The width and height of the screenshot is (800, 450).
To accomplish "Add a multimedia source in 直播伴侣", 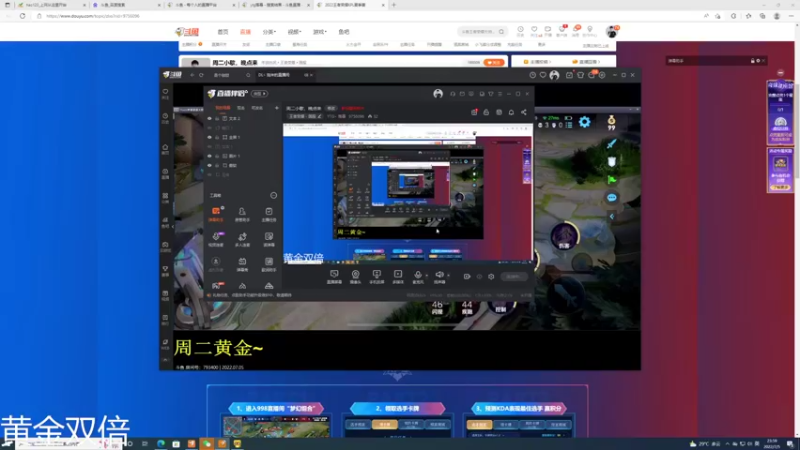I will pyautogui.click(x=398, y=277).
